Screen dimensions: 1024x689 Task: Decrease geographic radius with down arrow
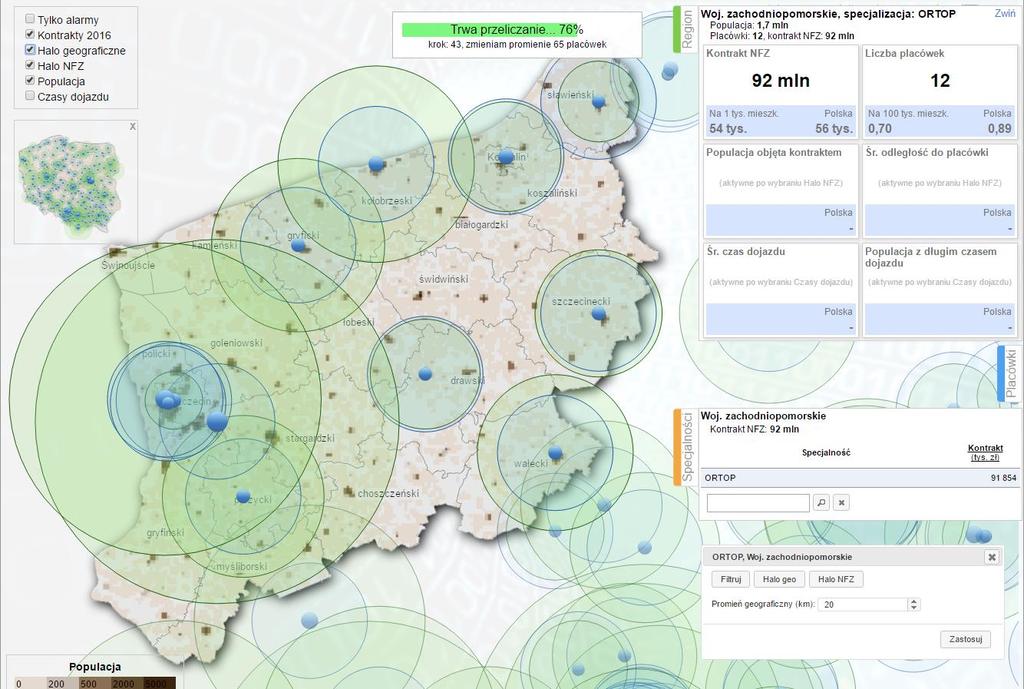914,608
